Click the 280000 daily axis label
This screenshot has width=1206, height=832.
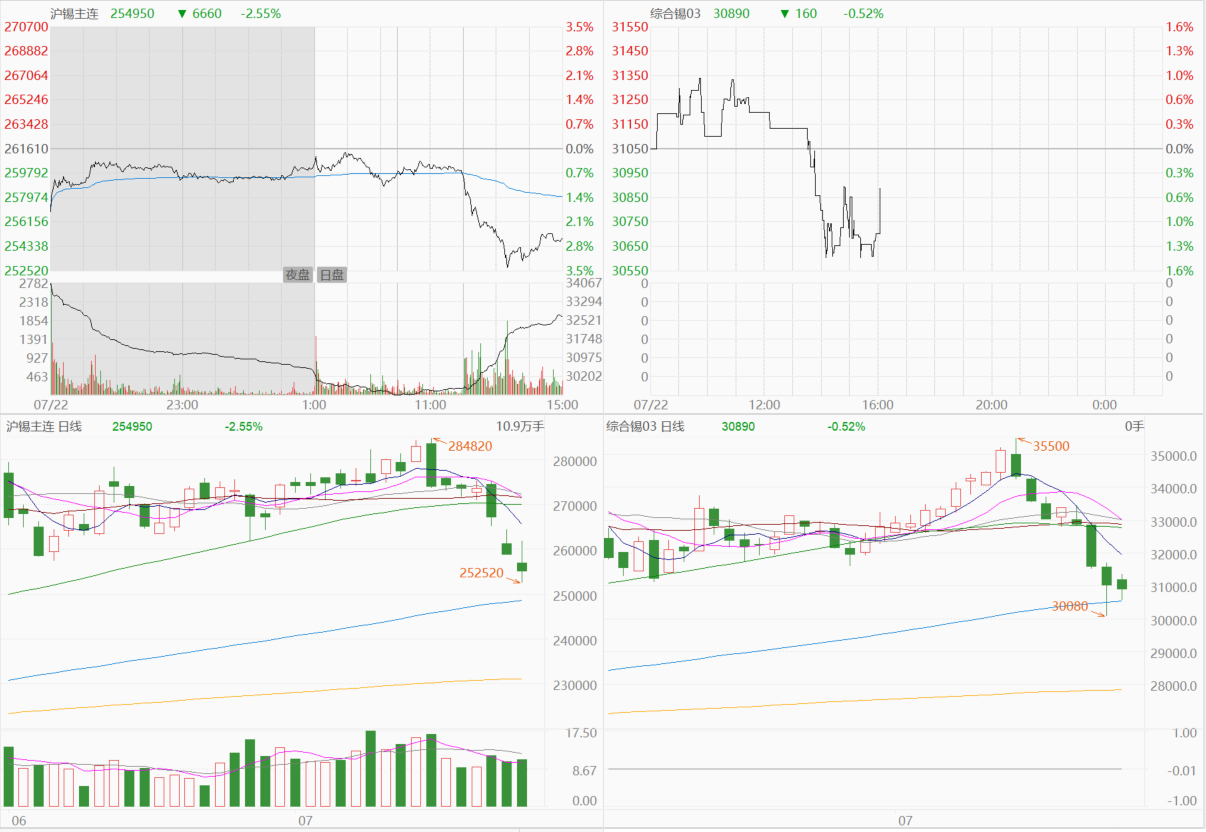coord(574,462)
